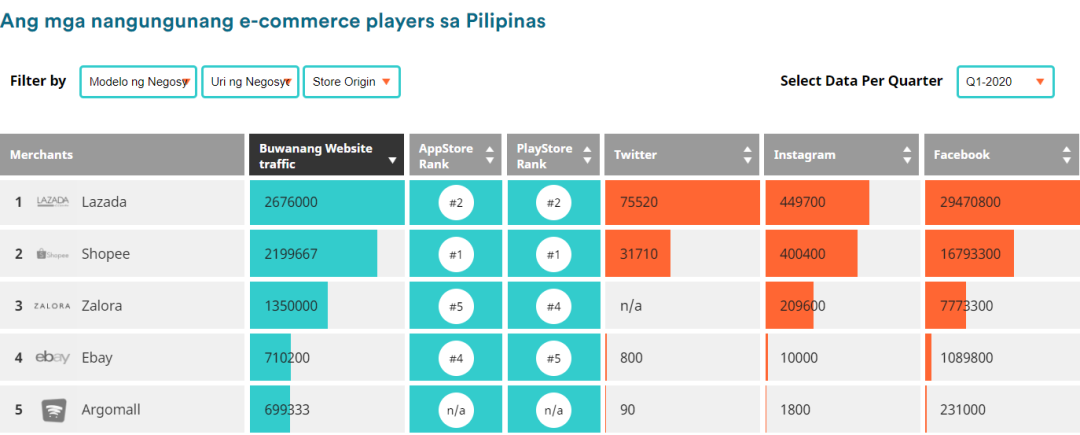Click Shopee's AppStore rank #1 badge

(456, 255)
